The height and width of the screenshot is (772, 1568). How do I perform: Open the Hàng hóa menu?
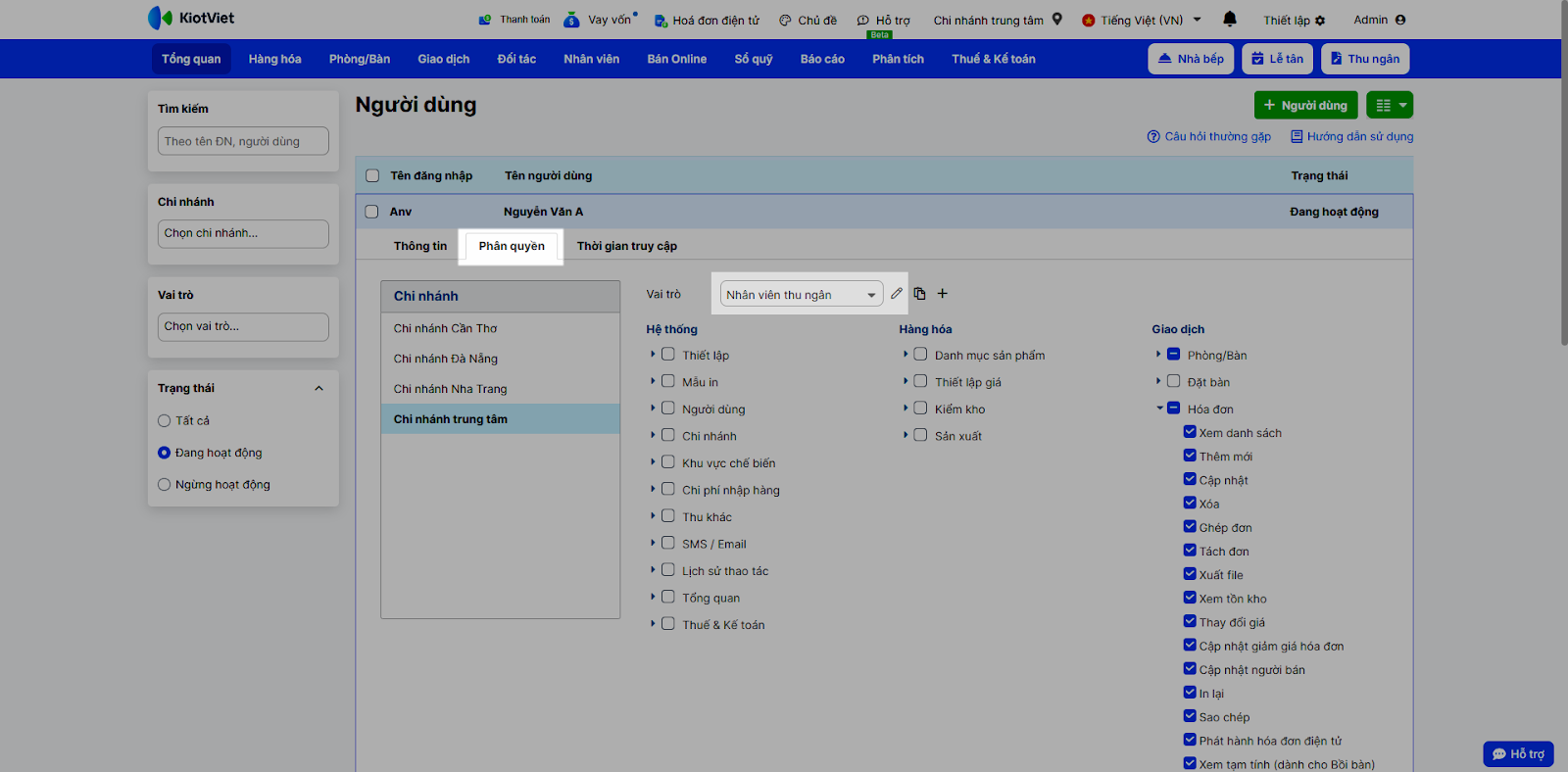point(274,59)
